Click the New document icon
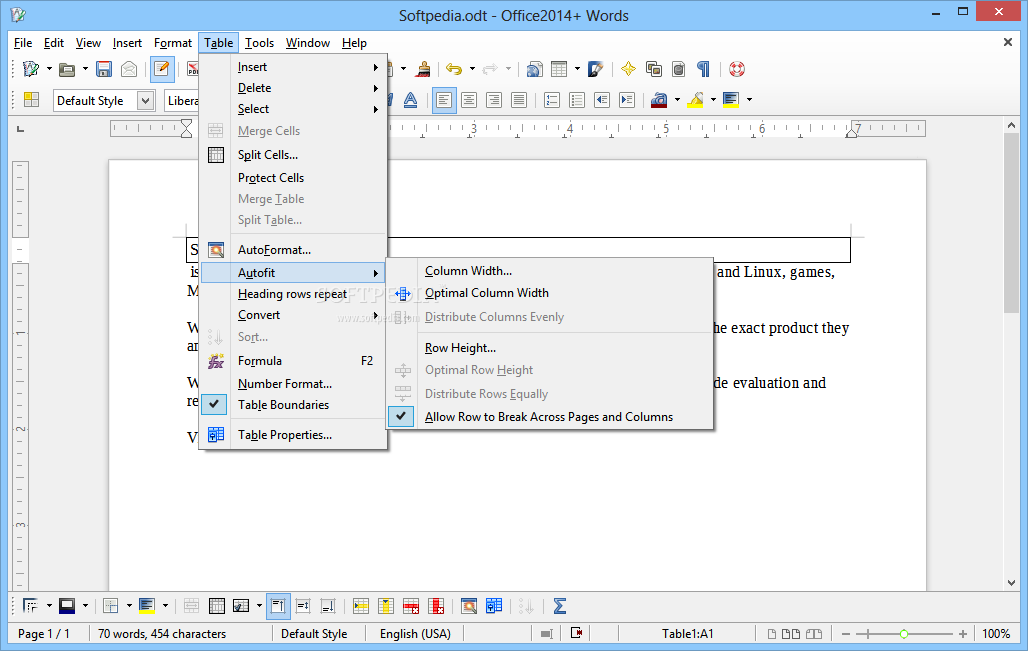 (30, 69)
